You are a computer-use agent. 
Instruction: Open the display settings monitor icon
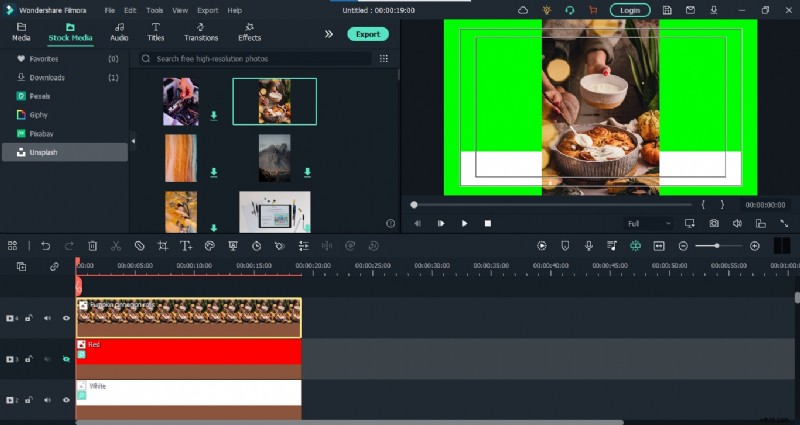click(x=690, y=223)
